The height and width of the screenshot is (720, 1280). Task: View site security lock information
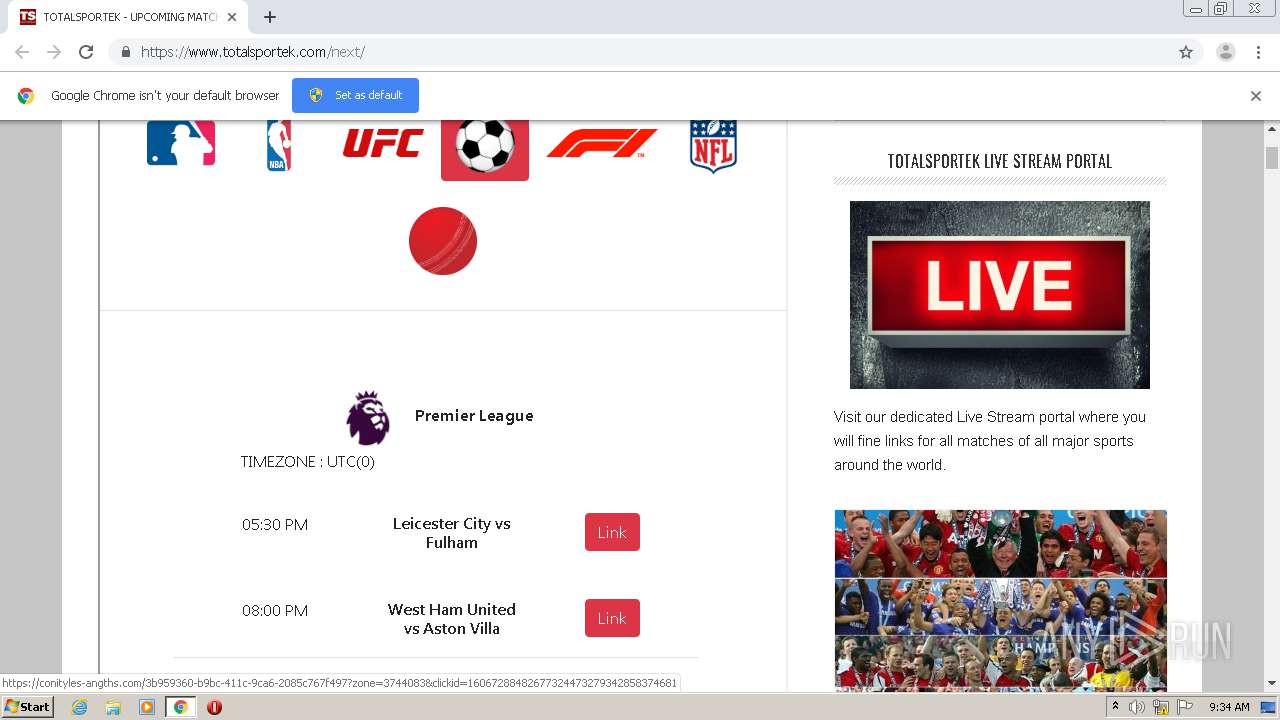tap(125, 52)
